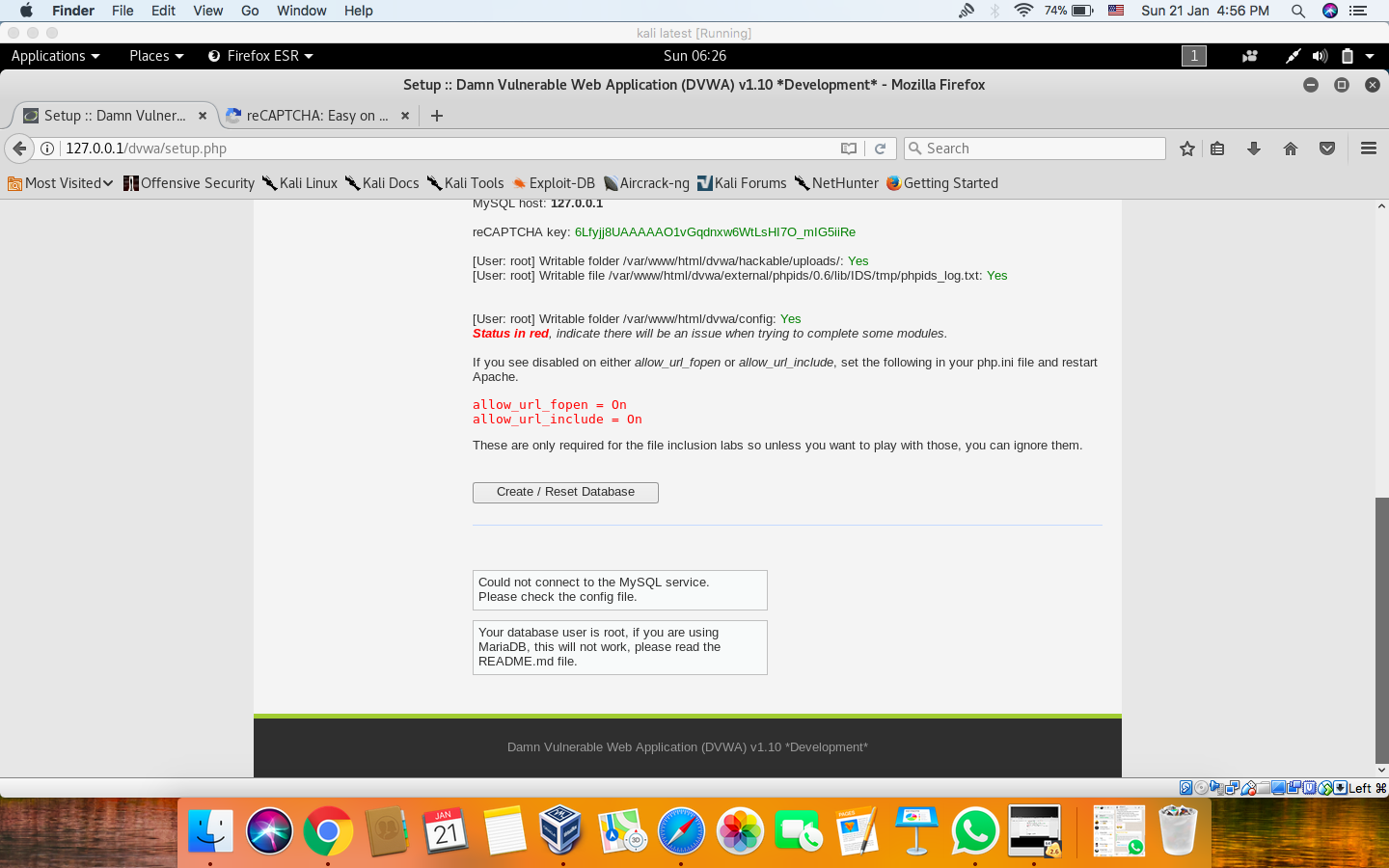The image size is (1389, 868).
Task: Select workspace 1 indicator in Kali panel
Action: pyautogui.click(x=1194, y=56)
